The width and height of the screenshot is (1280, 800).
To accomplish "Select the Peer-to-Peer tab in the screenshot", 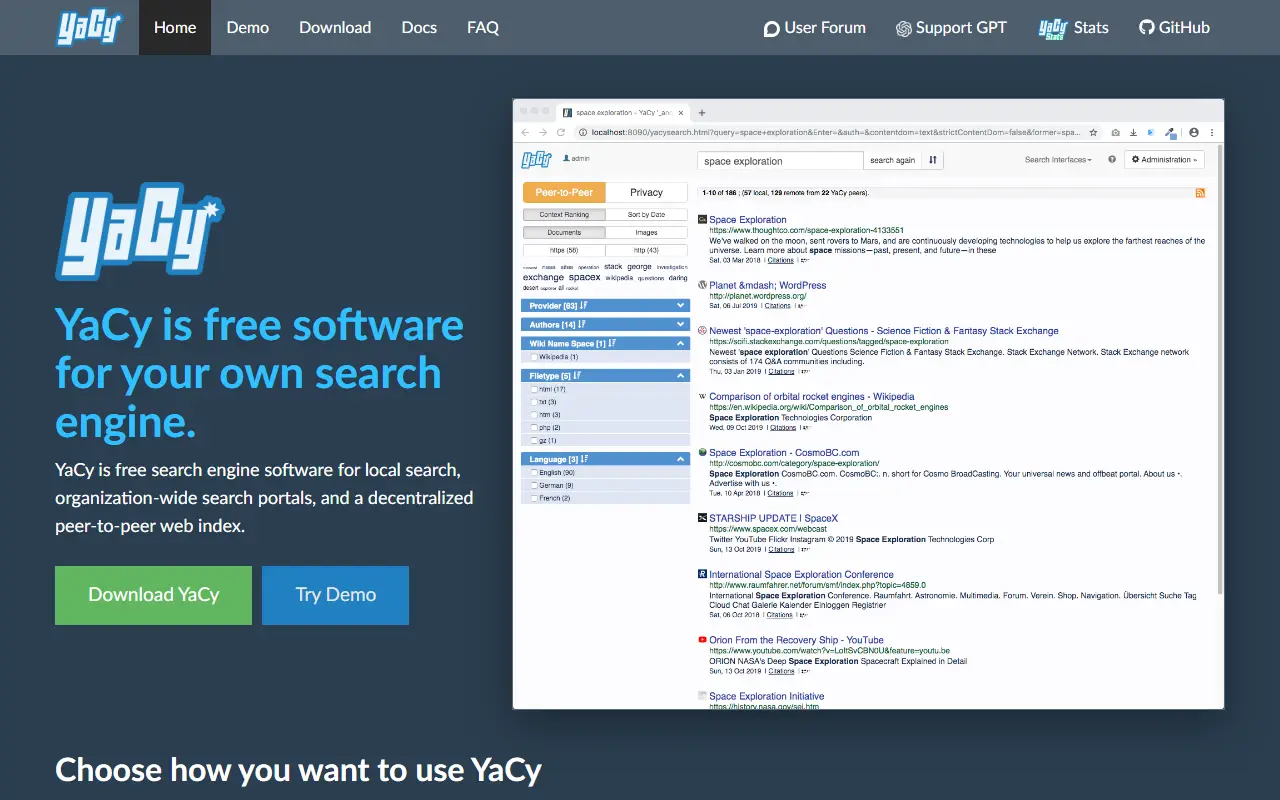I will click(x=564, y=192).
